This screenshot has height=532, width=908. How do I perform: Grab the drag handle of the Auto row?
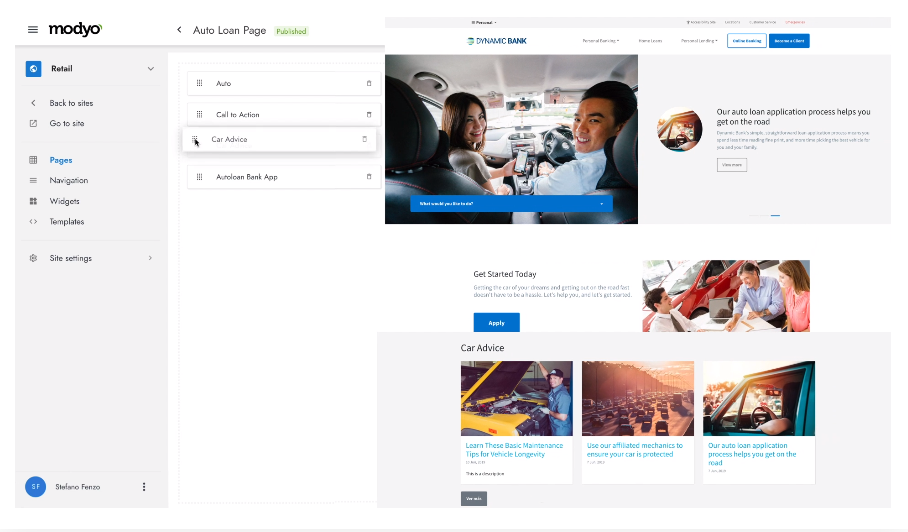coord(200,84)
